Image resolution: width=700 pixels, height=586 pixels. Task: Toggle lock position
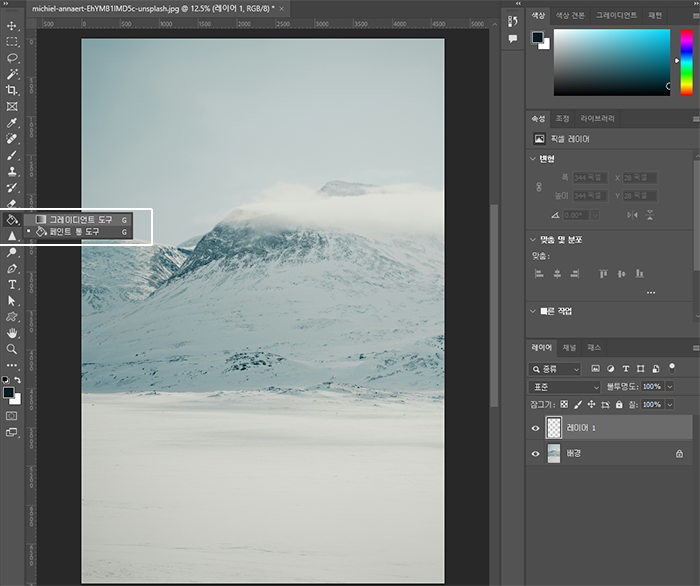(x=592, y=404)
